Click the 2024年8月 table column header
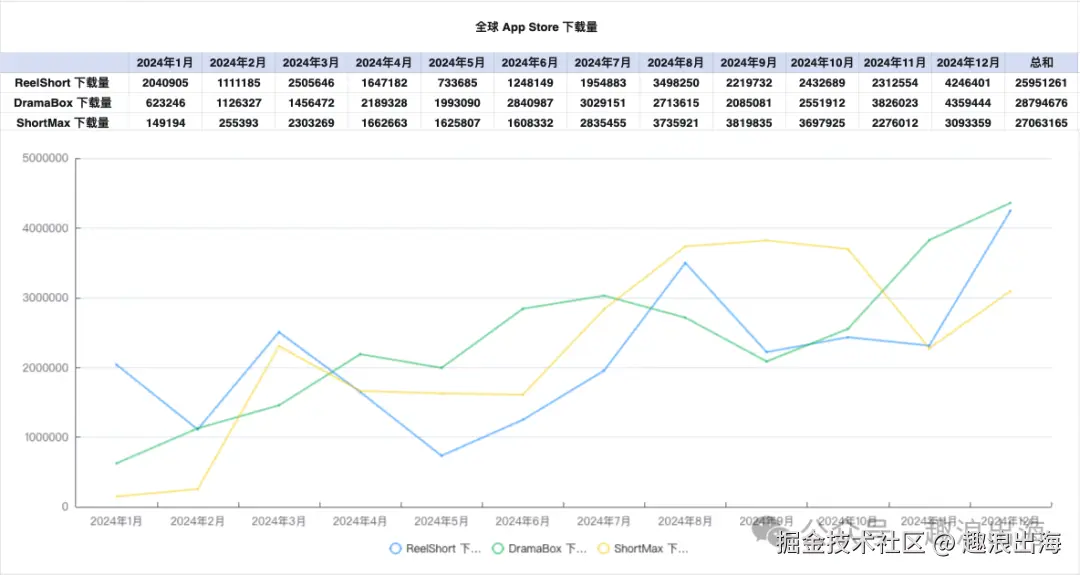The image size is (1080, 575). point(676,63)
